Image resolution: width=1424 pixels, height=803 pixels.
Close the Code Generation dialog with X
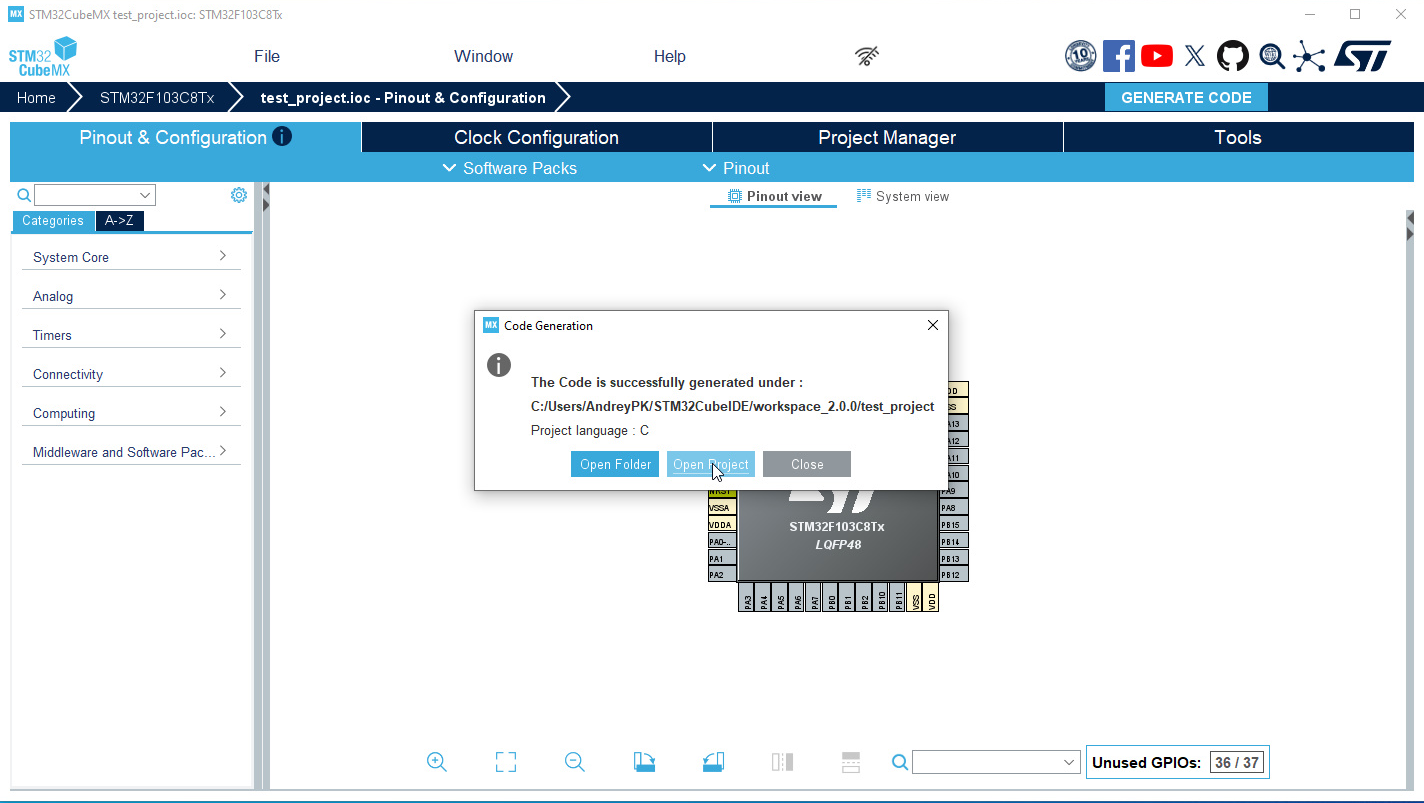[x=933, y=325]
